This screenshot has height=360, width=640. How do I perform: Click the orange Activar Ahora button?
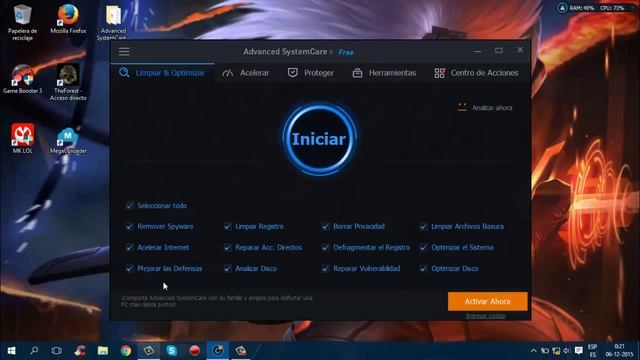[487, 301]
